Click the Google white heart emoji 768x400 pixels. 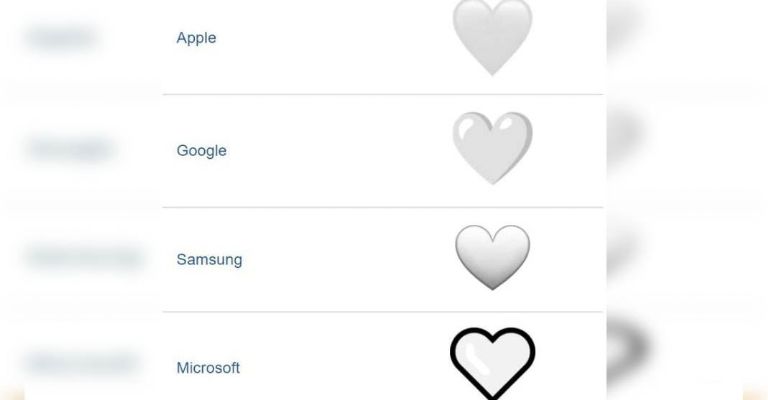click(x=492, y=149)
